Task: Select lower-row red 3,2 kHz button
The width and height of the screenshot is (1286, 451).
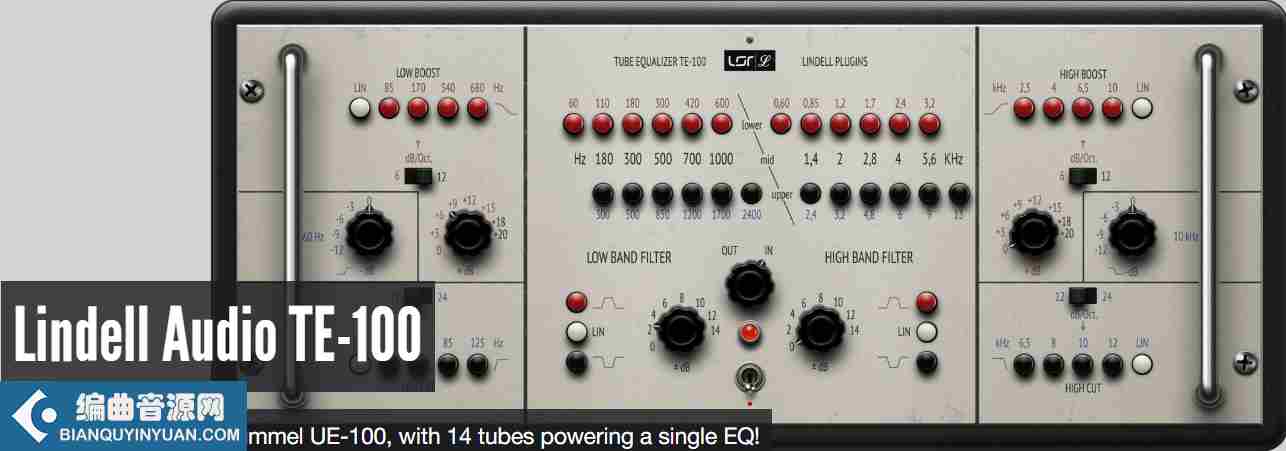Action: [930, 124]
